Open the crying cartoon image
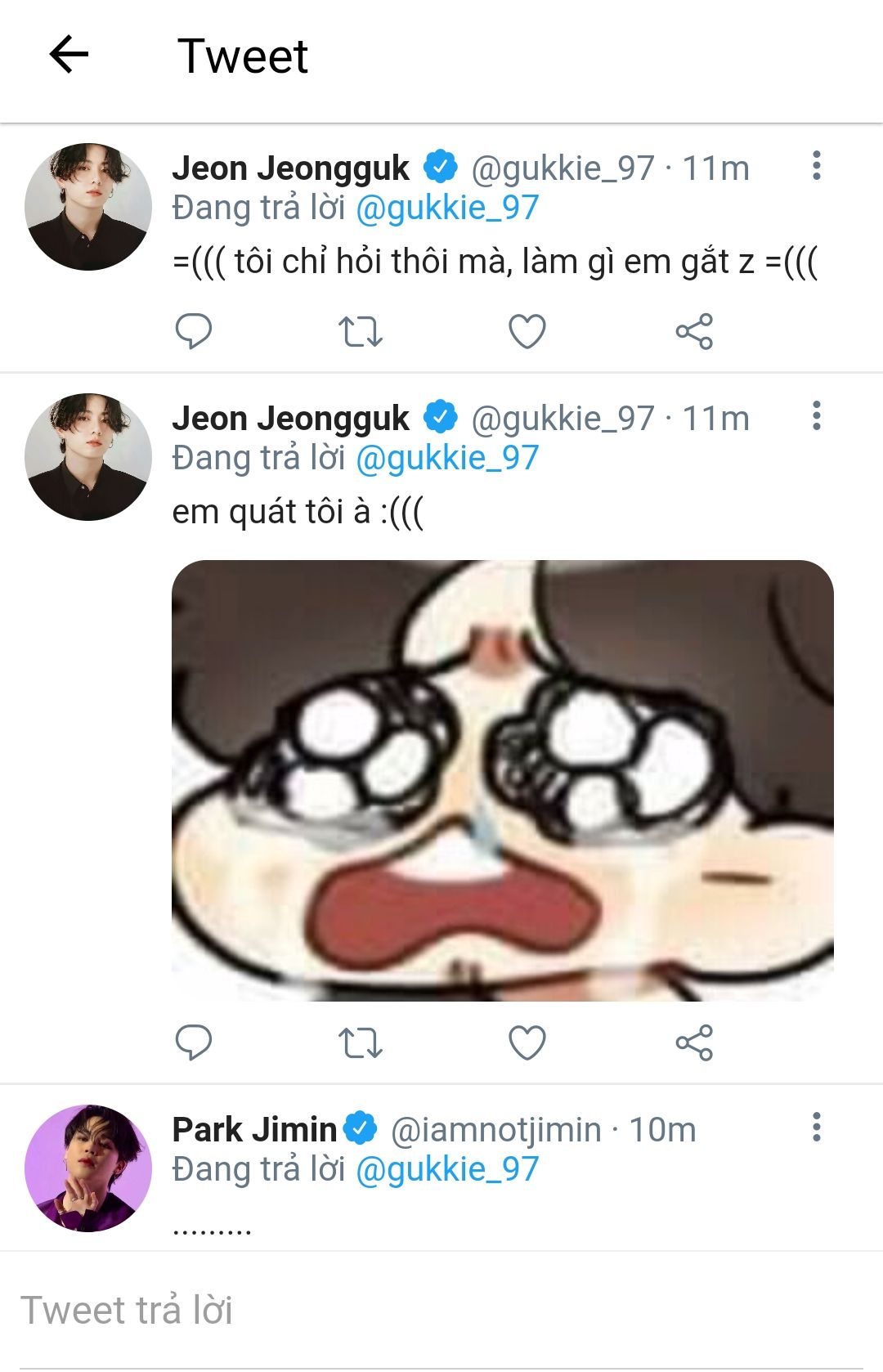This screenshot has width=883, height=1372. point(502,780)
